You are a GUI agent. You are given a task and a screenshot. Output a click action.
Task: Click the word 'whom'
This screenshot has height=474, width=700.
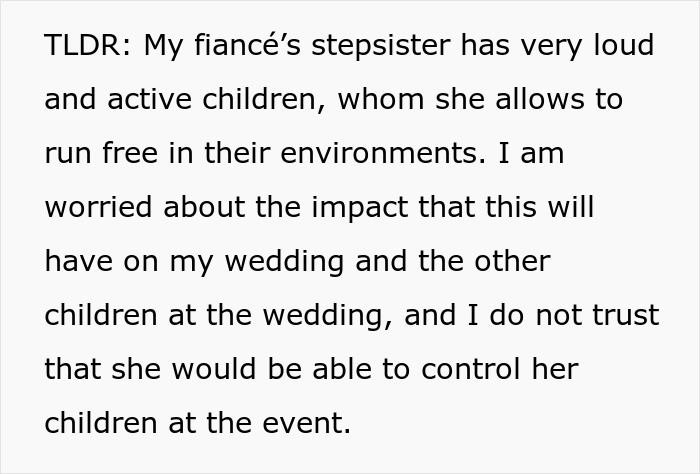pyautogui.click(x=381, y=99)
